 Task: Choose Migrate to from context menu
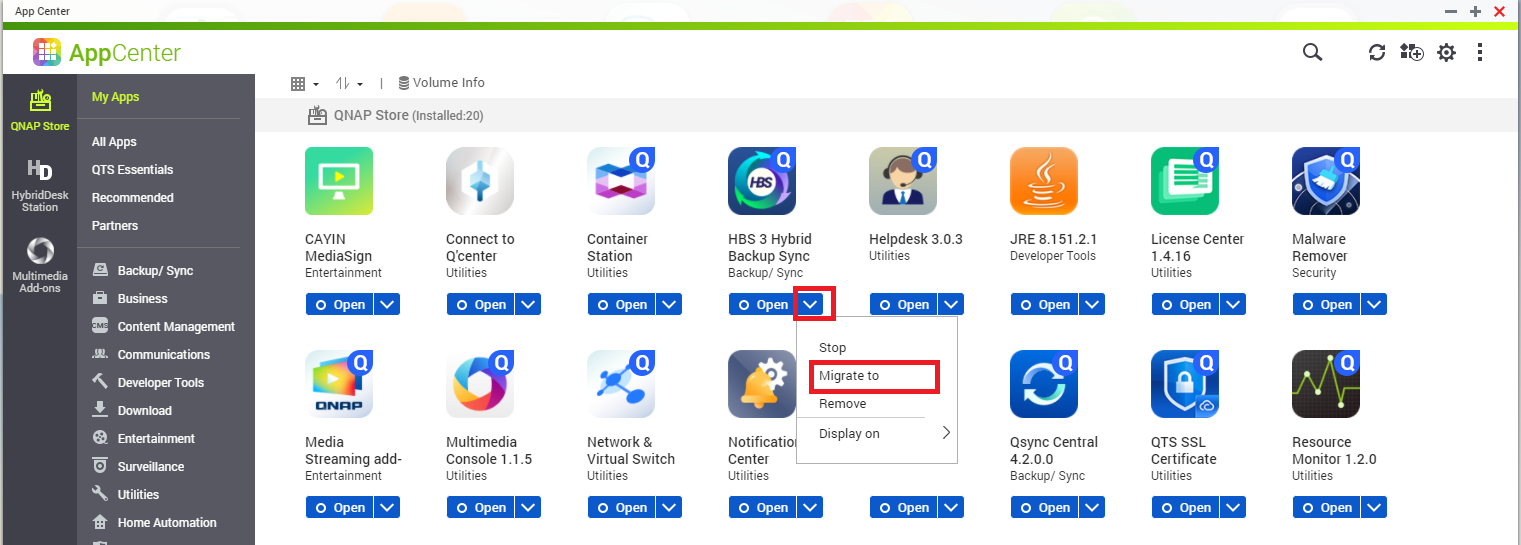tap(849, 376)
